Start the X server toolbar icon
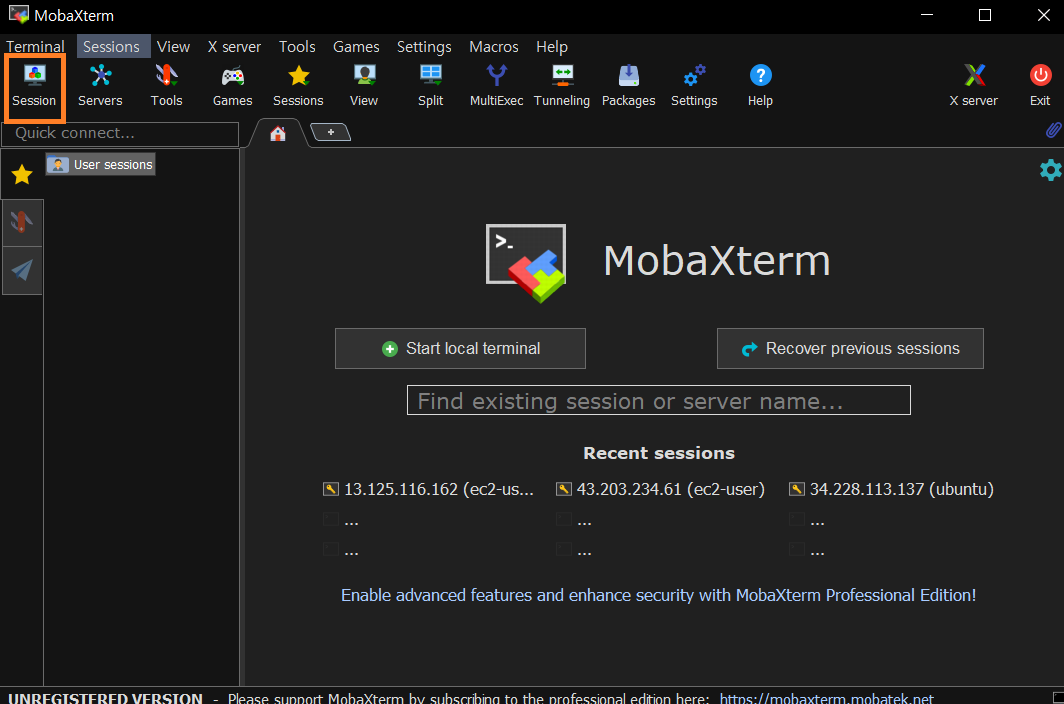The image size is (1064, 704). (x=974, y=87)
